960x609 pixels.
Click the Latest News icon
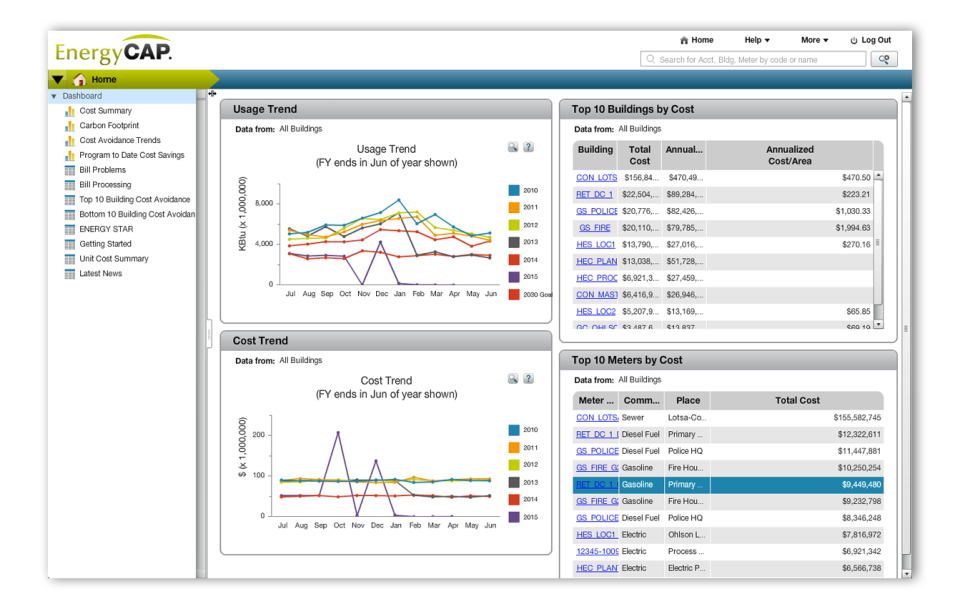70,274
